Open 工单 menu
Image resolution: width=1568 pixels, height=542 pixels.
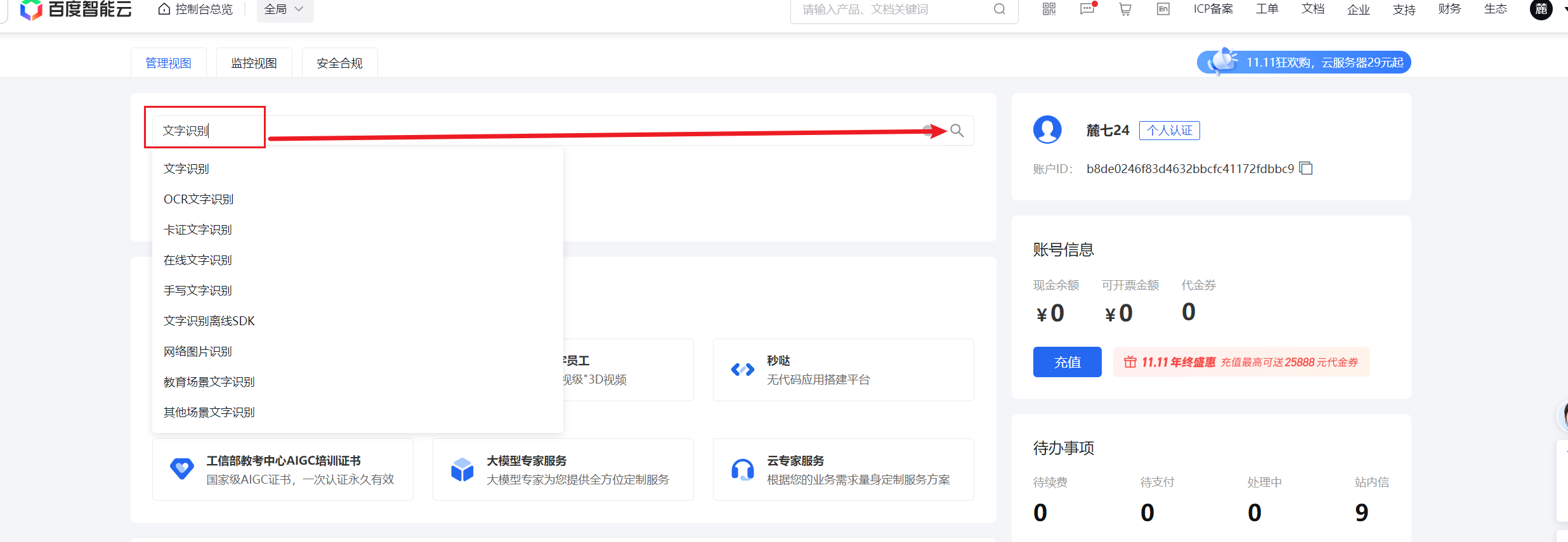pos(1267,9)
